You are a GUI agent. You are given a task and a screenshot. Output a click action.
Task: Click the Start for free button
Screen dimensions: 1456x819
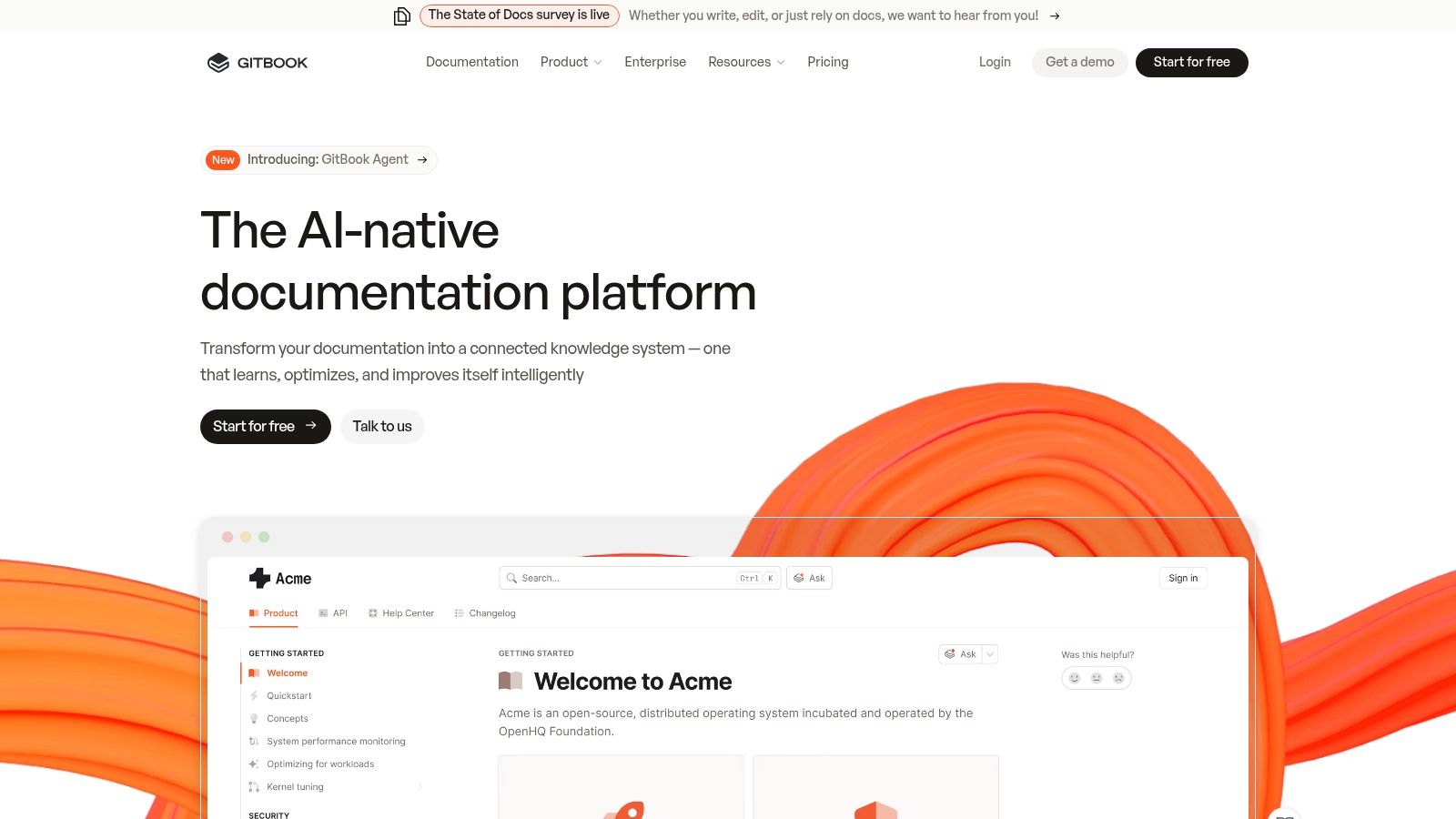pos(1191,62)
